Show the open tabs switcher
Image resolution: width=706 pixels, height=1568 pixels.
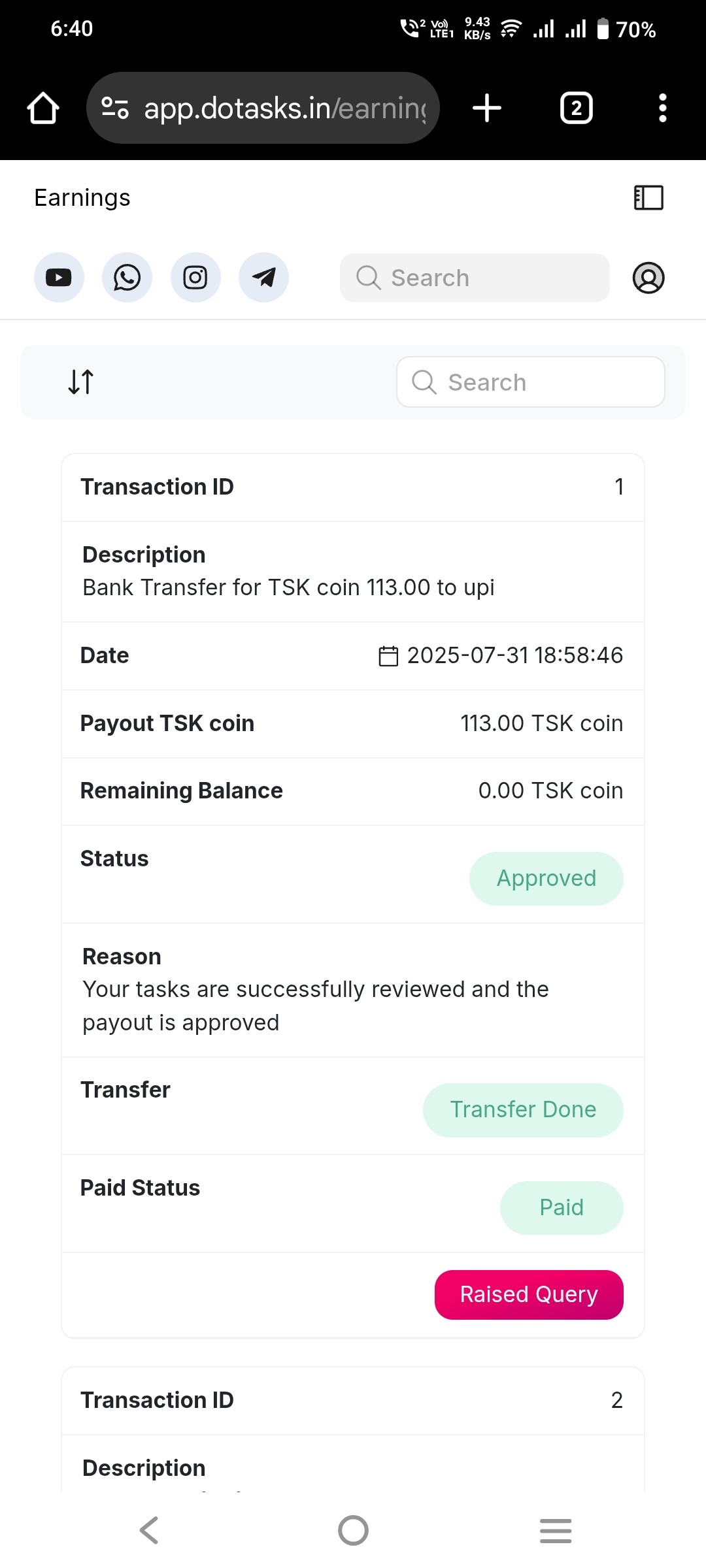tap(576, 108)
